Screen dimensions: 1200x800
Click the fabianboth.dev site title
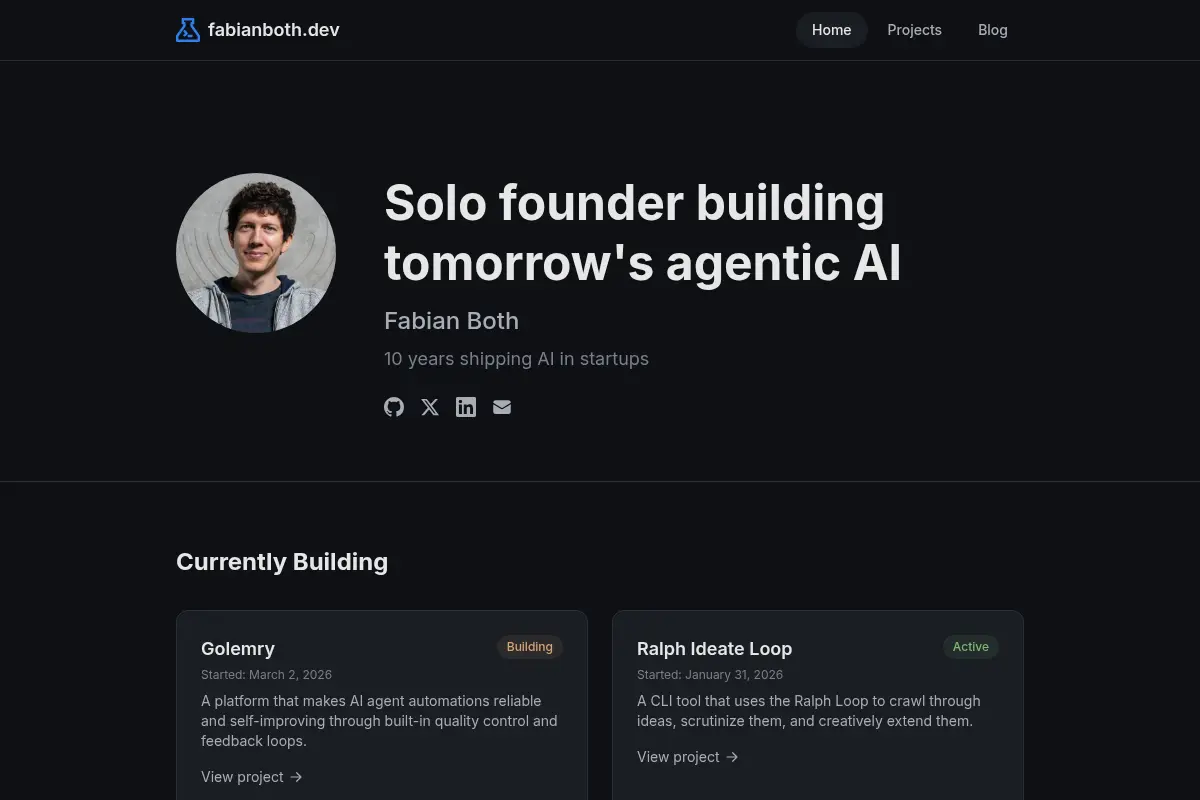pyautogui.click(x=273, y=30)
